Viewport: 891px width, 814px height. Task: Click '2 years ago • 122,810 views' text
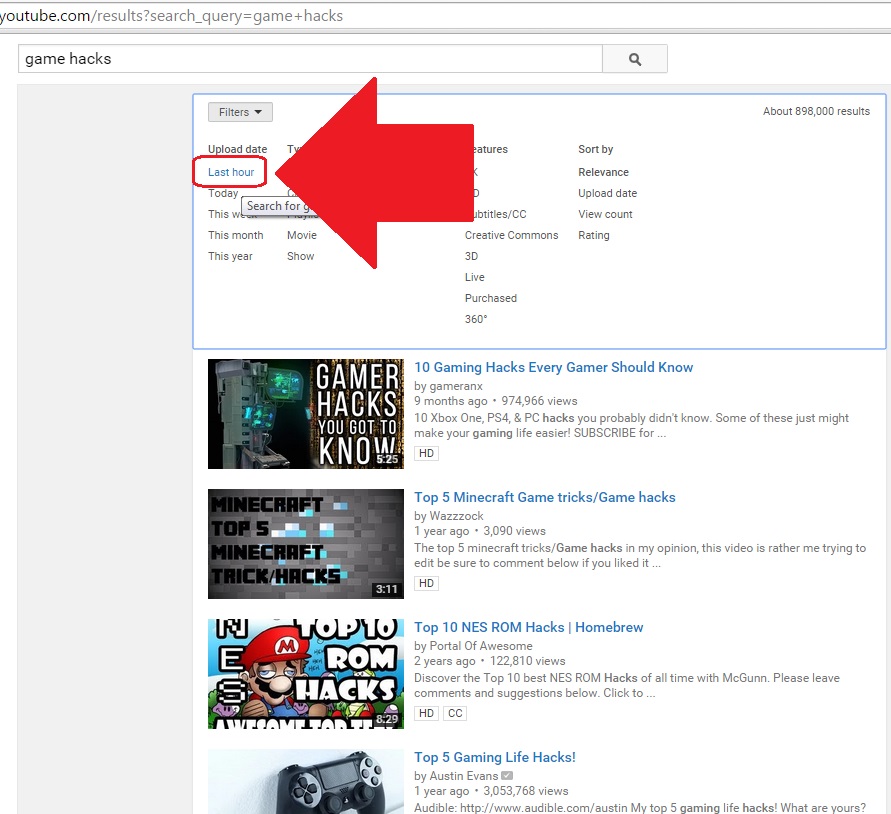click(490, 661)
